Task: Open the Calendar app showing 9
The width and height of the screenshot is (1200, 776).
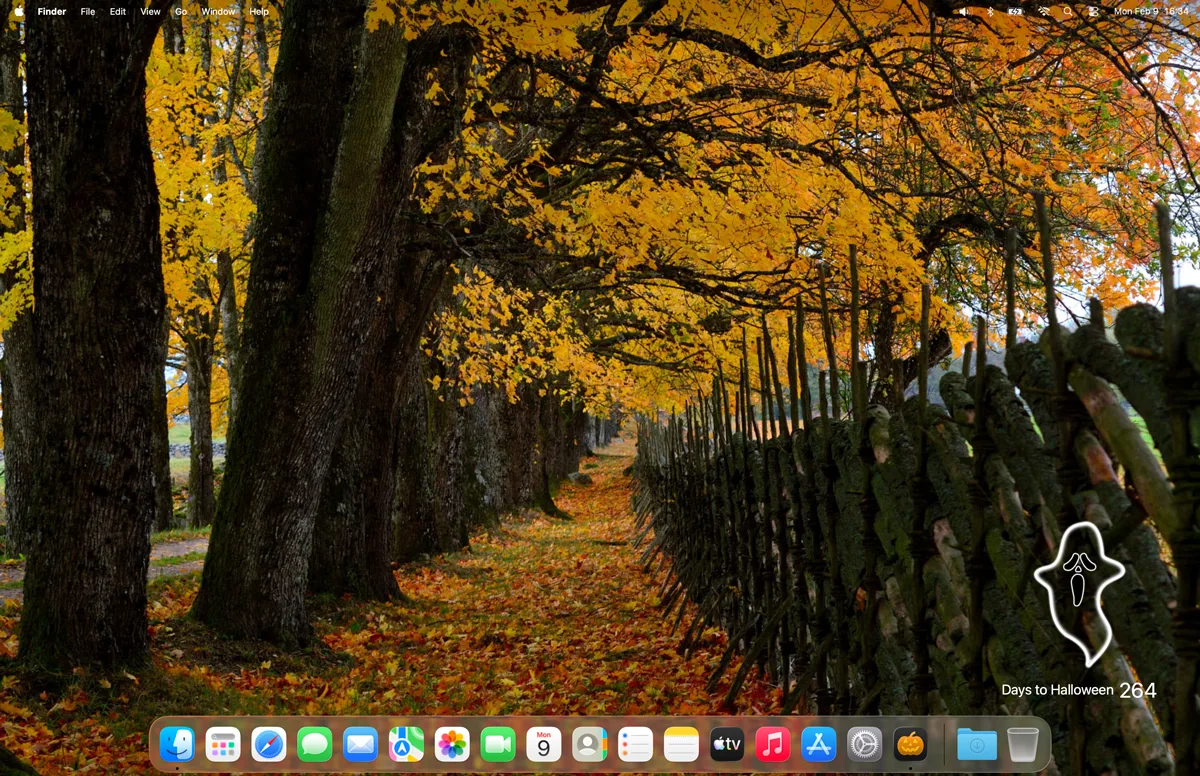Action: click(544, 744)
